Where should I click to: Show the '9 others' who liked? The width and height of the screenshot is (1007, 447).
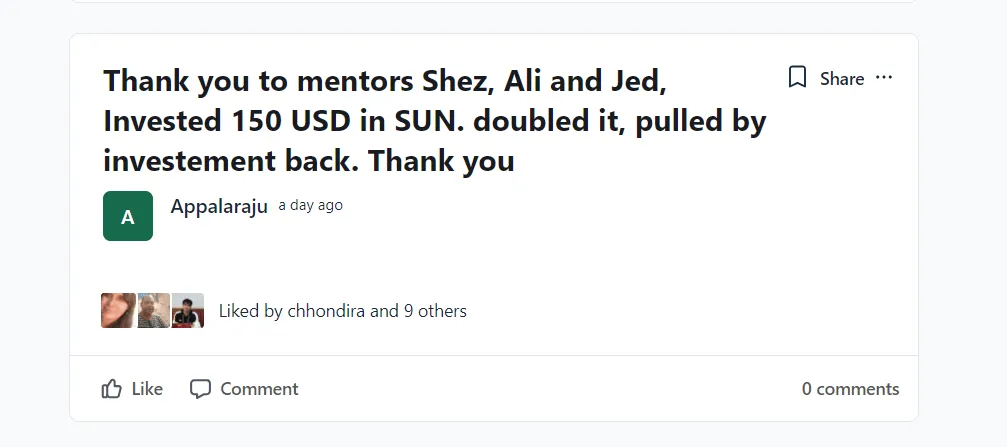435,311
